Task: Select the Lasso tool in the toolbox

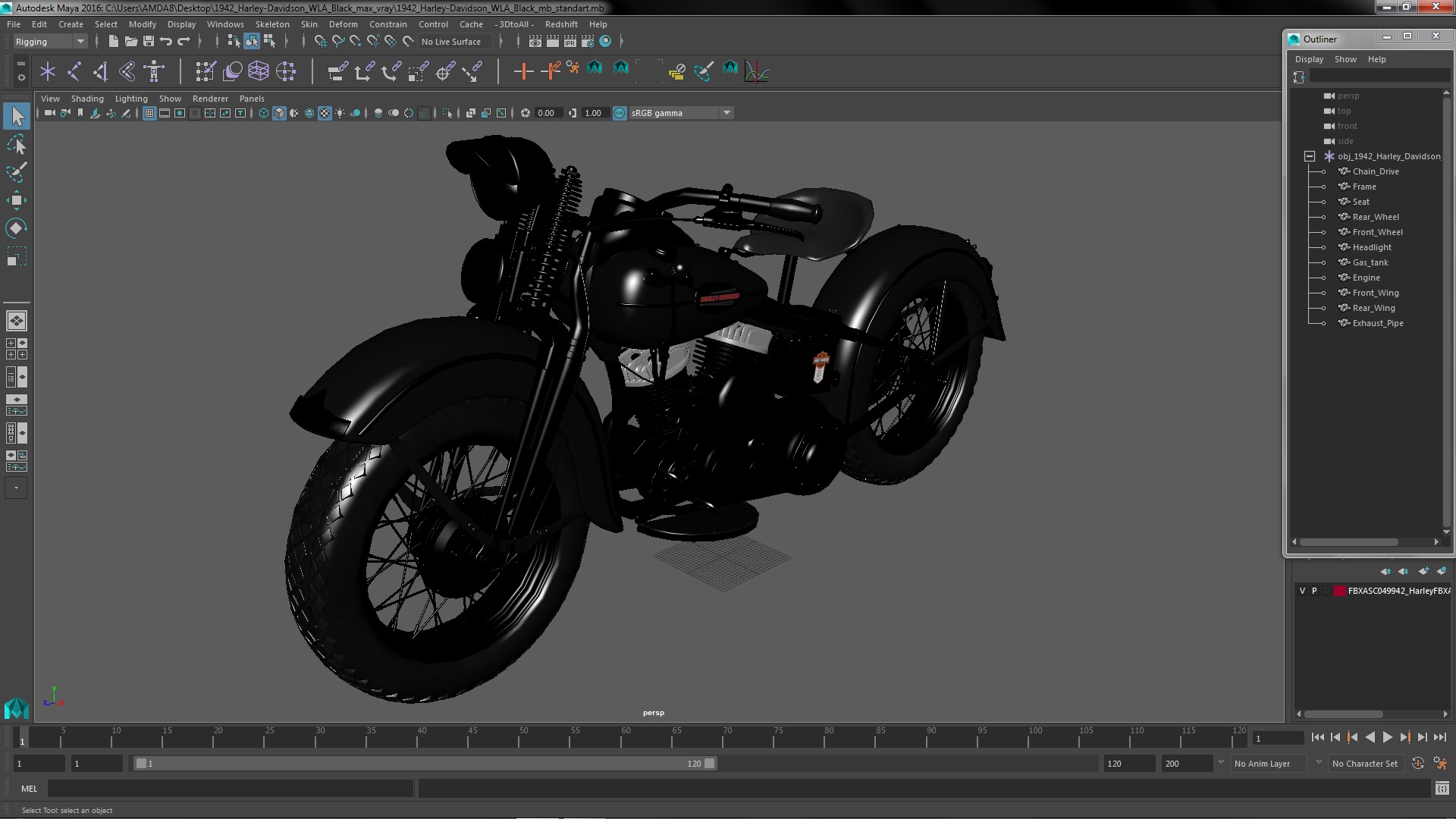Action: coord(16,144)
